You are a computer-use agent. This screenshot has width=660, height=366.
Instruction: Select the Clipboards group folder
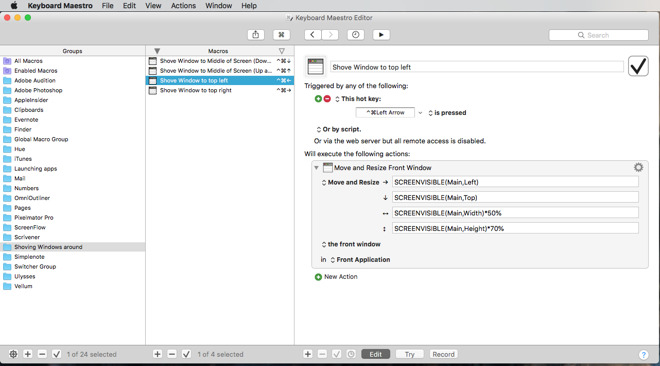pyautogui.click(x=72, y=110)
